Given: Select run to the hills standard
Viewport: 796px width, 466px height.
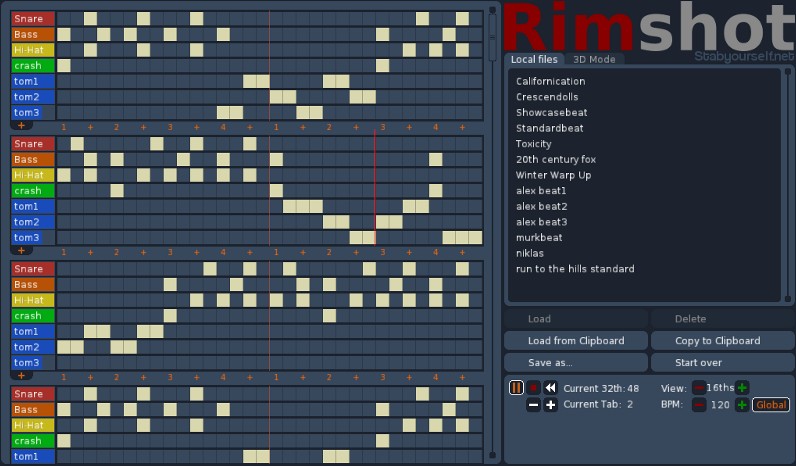Looking at the screenshot, I should [x=575, y=269].
